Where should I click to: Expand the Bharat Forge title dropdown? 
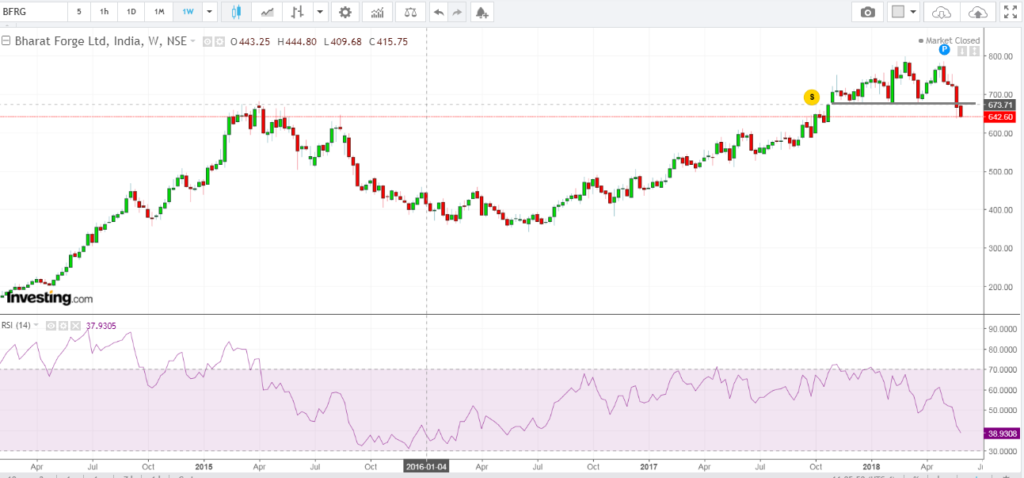coord(193,41)
